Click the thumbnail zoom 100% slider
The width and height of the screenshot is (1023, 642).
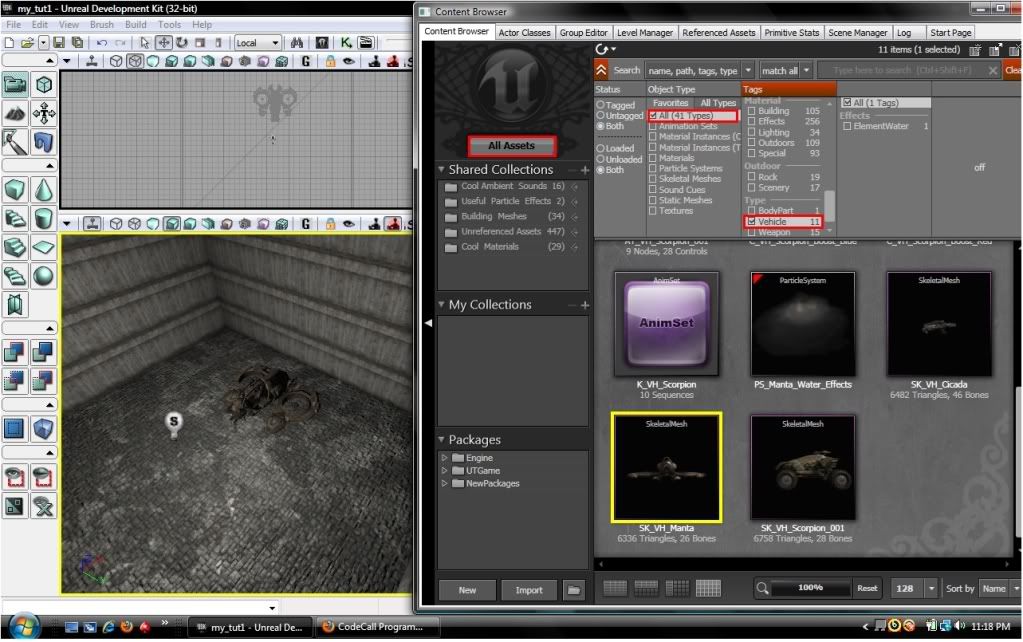point(810,588)
